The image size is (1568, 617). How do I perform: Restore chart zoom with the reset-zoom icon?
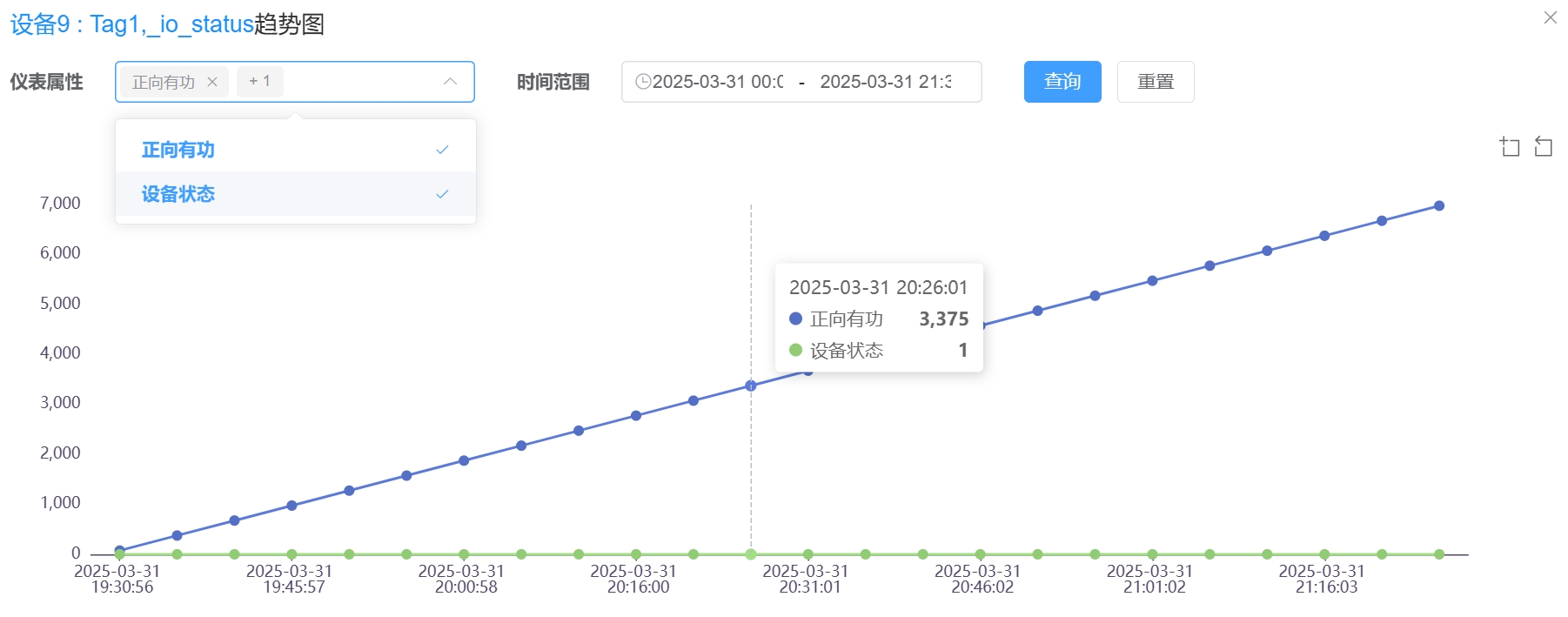click(1543, 146)
